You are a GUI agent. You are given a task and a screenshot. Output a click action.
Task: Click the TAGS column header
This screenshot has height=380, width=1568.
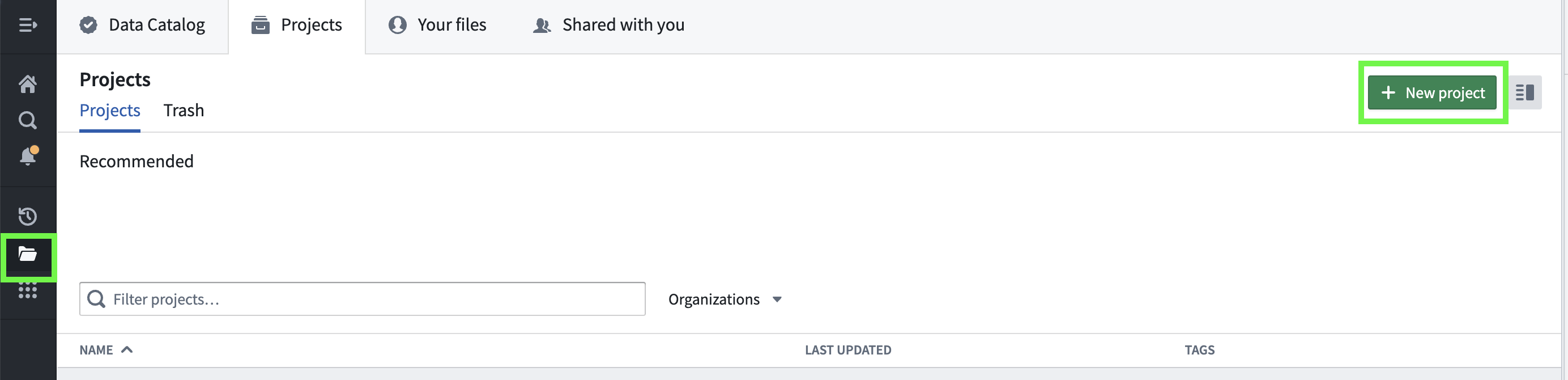coord(1199,350)
